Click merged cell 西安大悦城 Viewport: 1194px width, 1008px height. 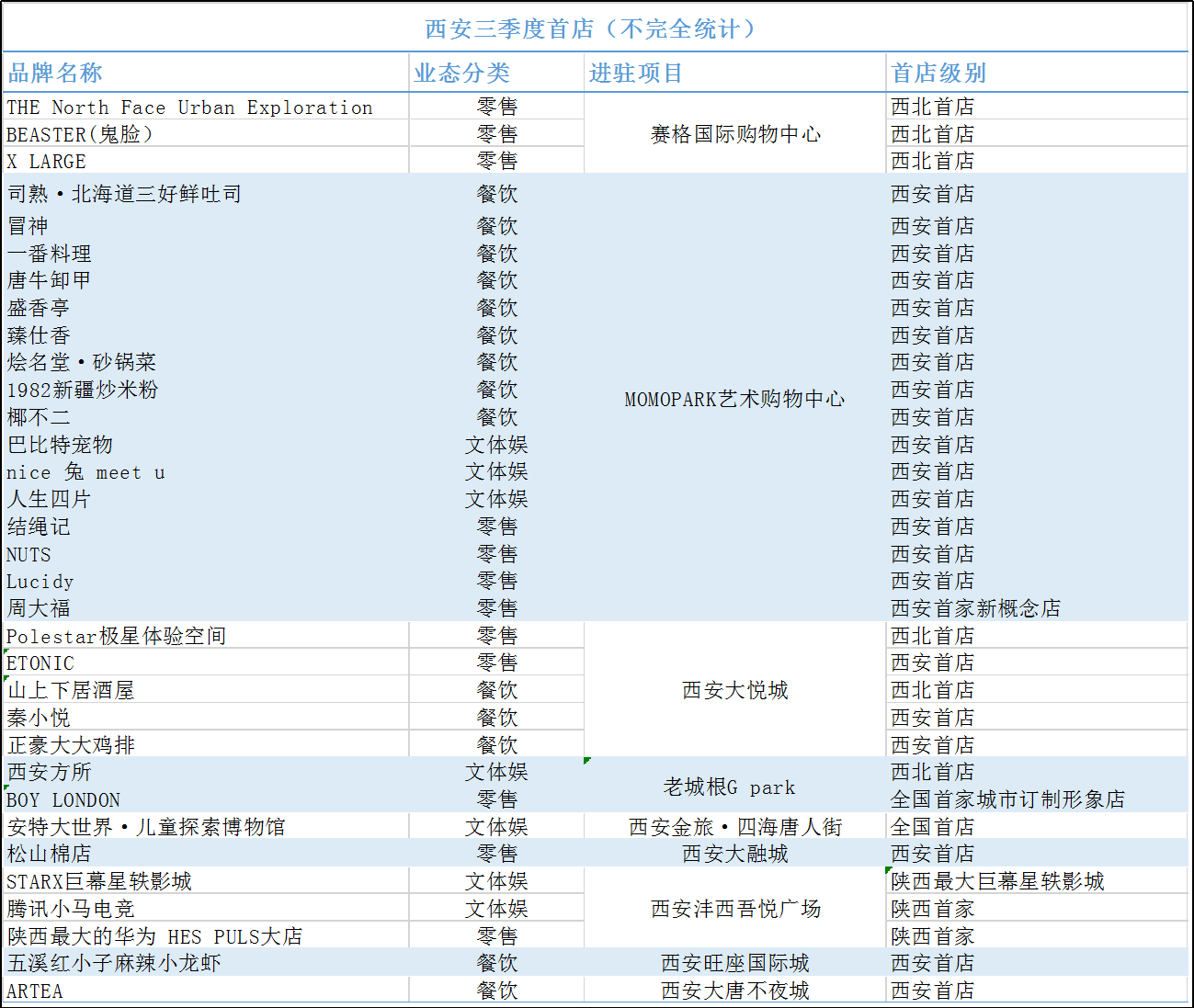[735, 690]
